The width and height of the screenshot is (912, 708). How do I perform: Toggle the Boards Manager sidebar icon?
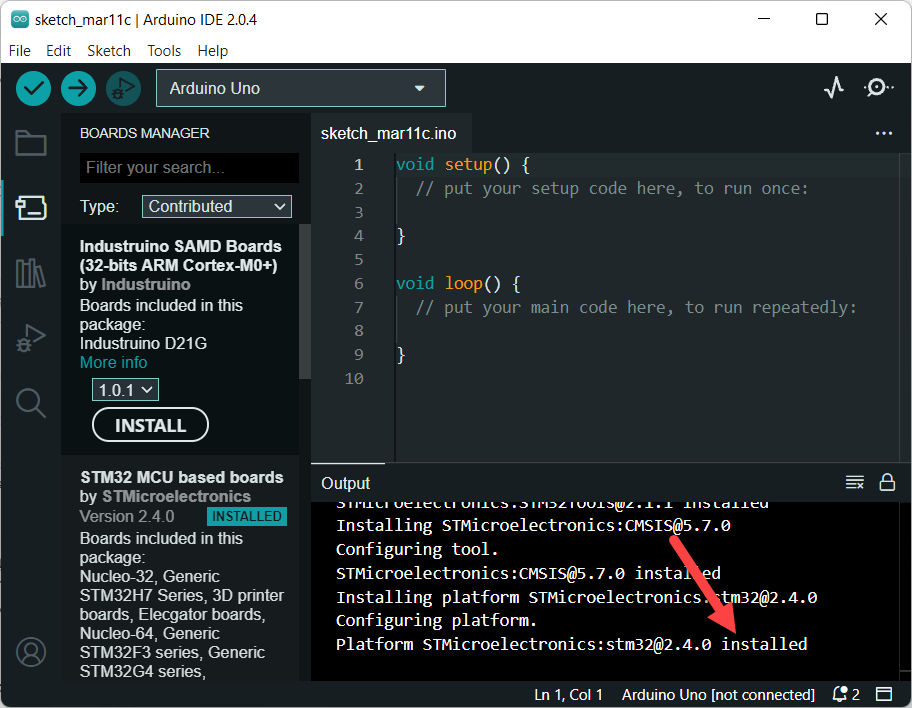31,208
